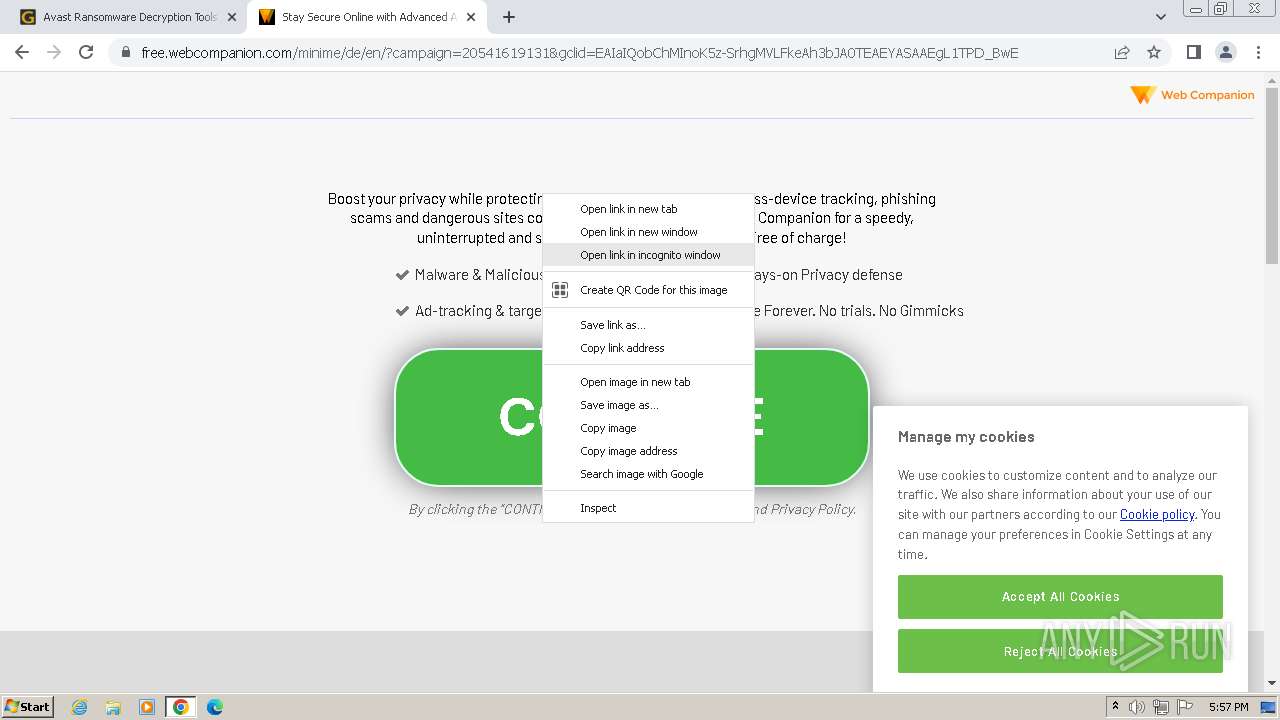This screenshot has width=1280, height=720.
Task: Open the Windows Start menu
Action: pyautogui.click(x=28, y=706)
